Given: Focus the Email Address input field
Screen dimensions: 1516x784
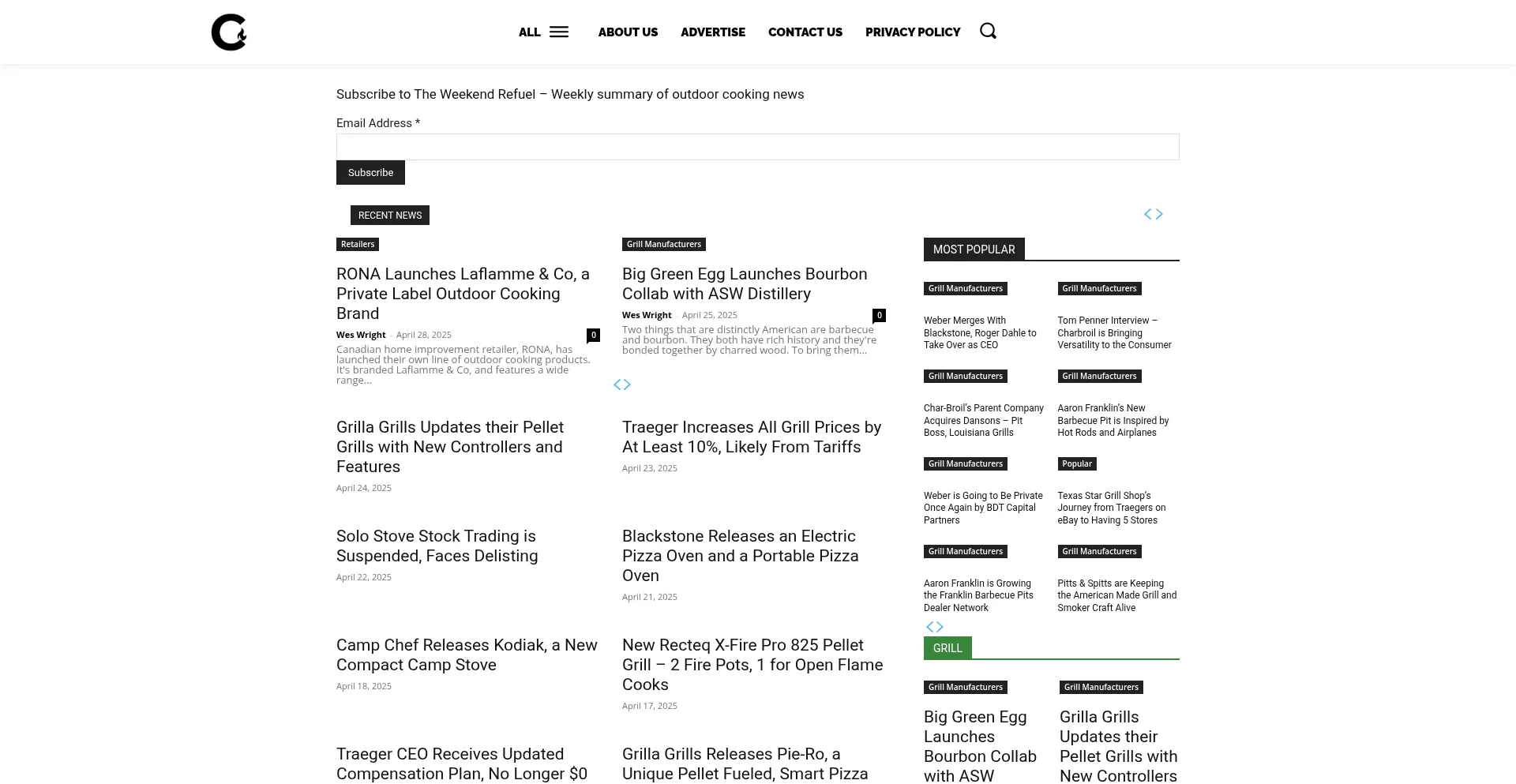Looking at the screenshot, I should coord(757,147).
